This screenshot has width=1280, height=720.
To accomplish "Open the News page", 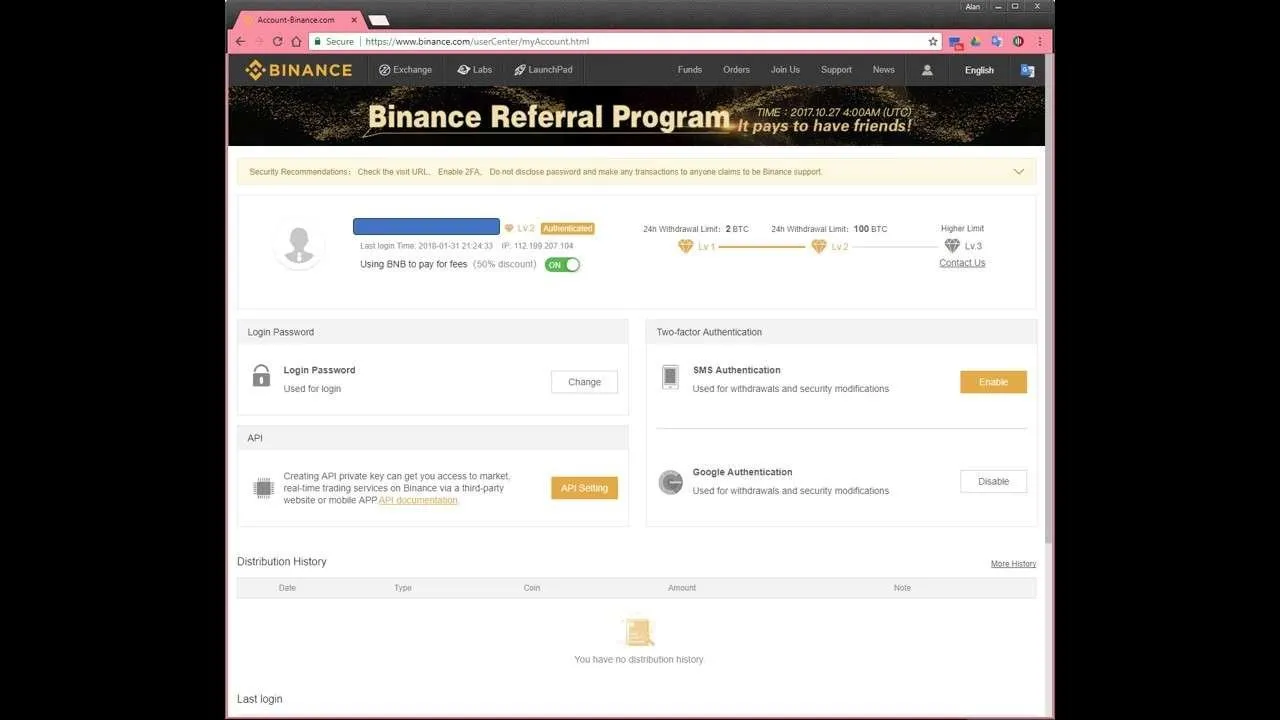I will (x=883, y=70).
